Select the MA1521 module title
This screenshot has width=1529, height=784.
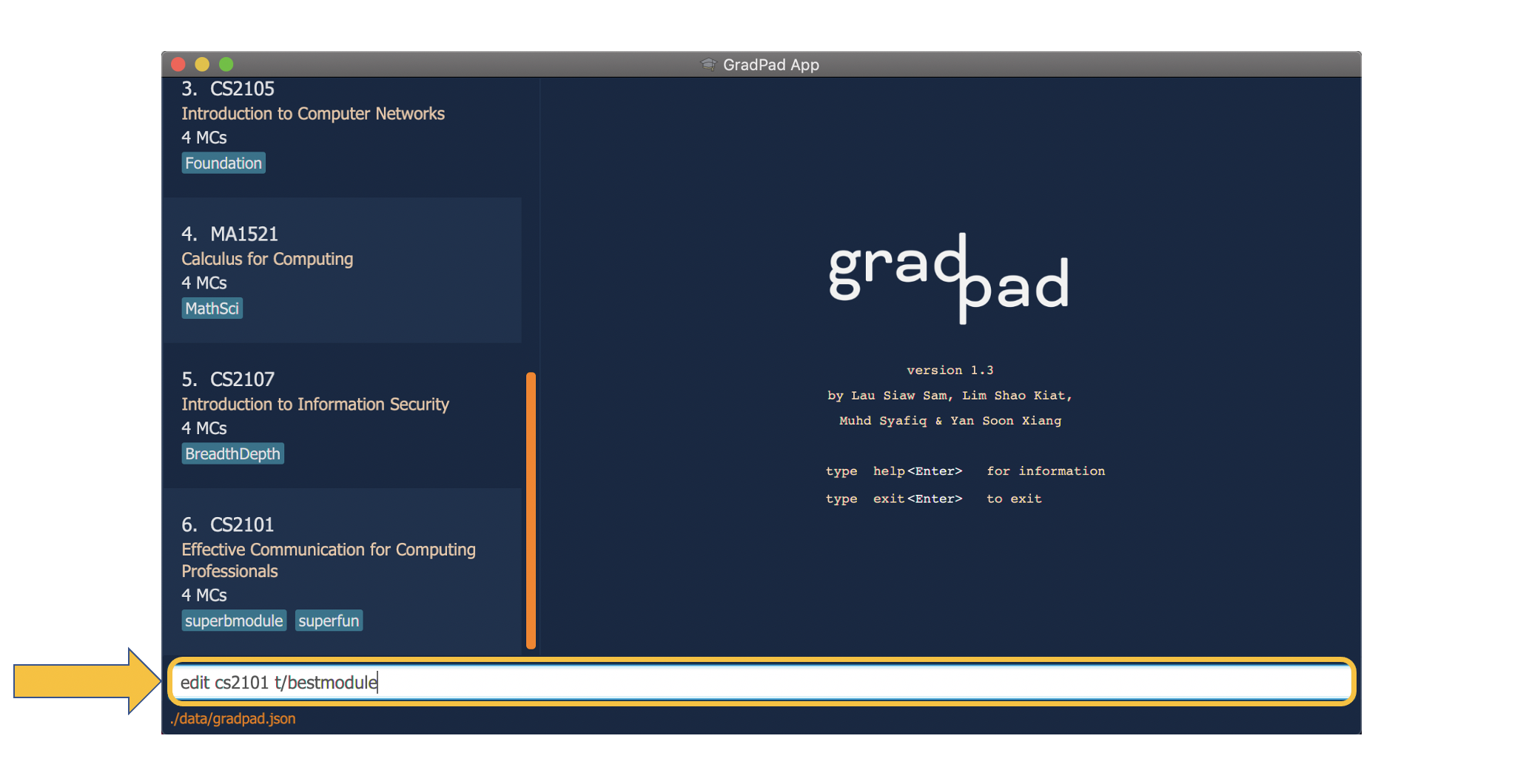coord(244,234)
